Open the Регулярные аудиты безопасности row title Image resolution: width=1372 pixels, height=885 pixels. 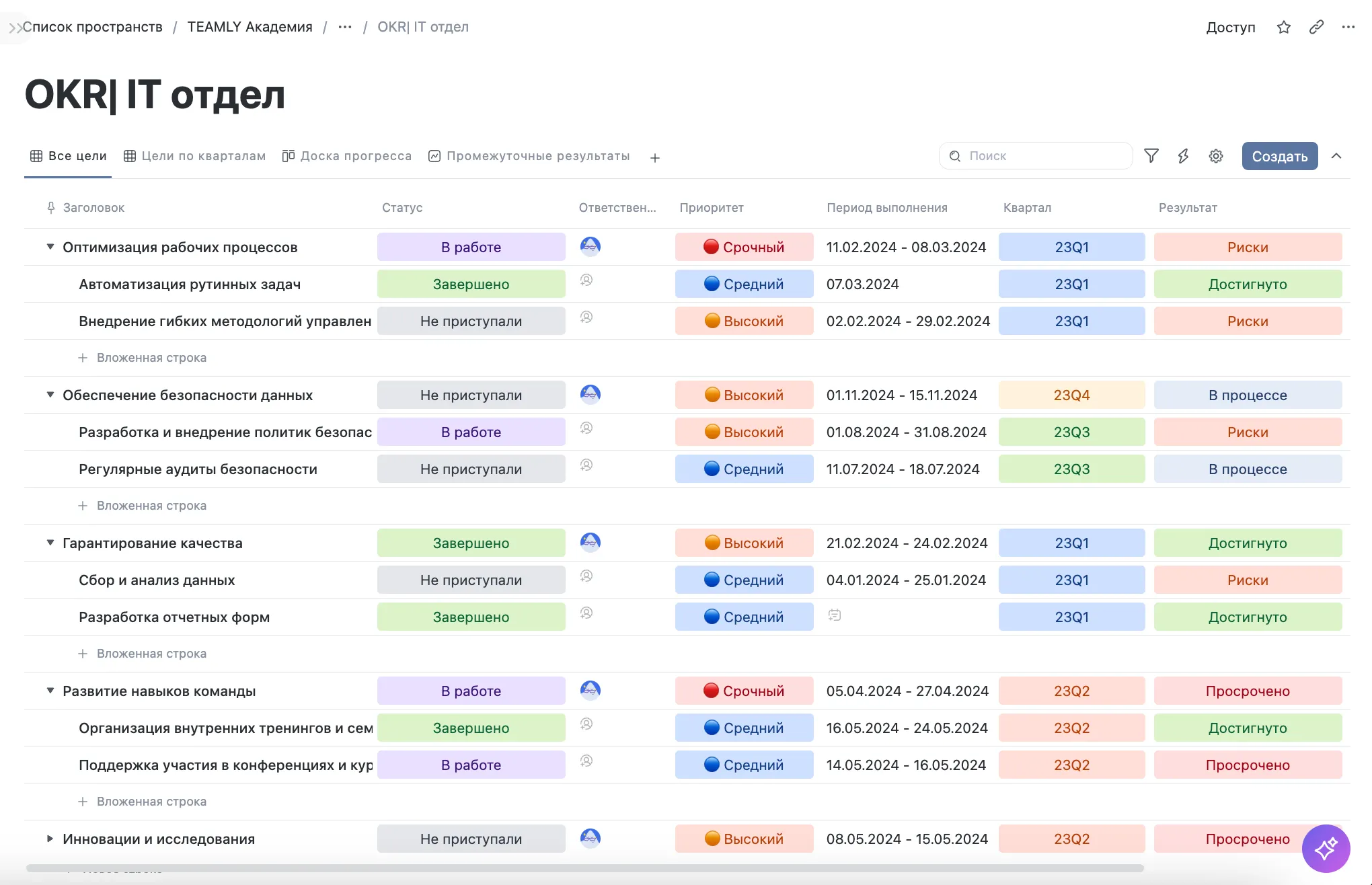[x=198, y=469]
